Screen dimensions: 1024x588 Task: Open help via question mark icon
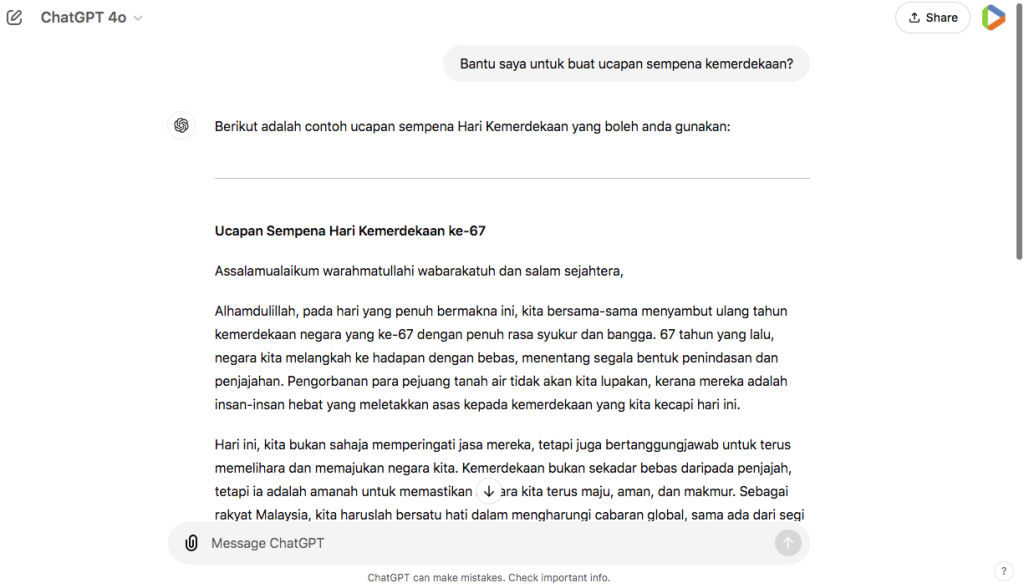pos(1003,571)
